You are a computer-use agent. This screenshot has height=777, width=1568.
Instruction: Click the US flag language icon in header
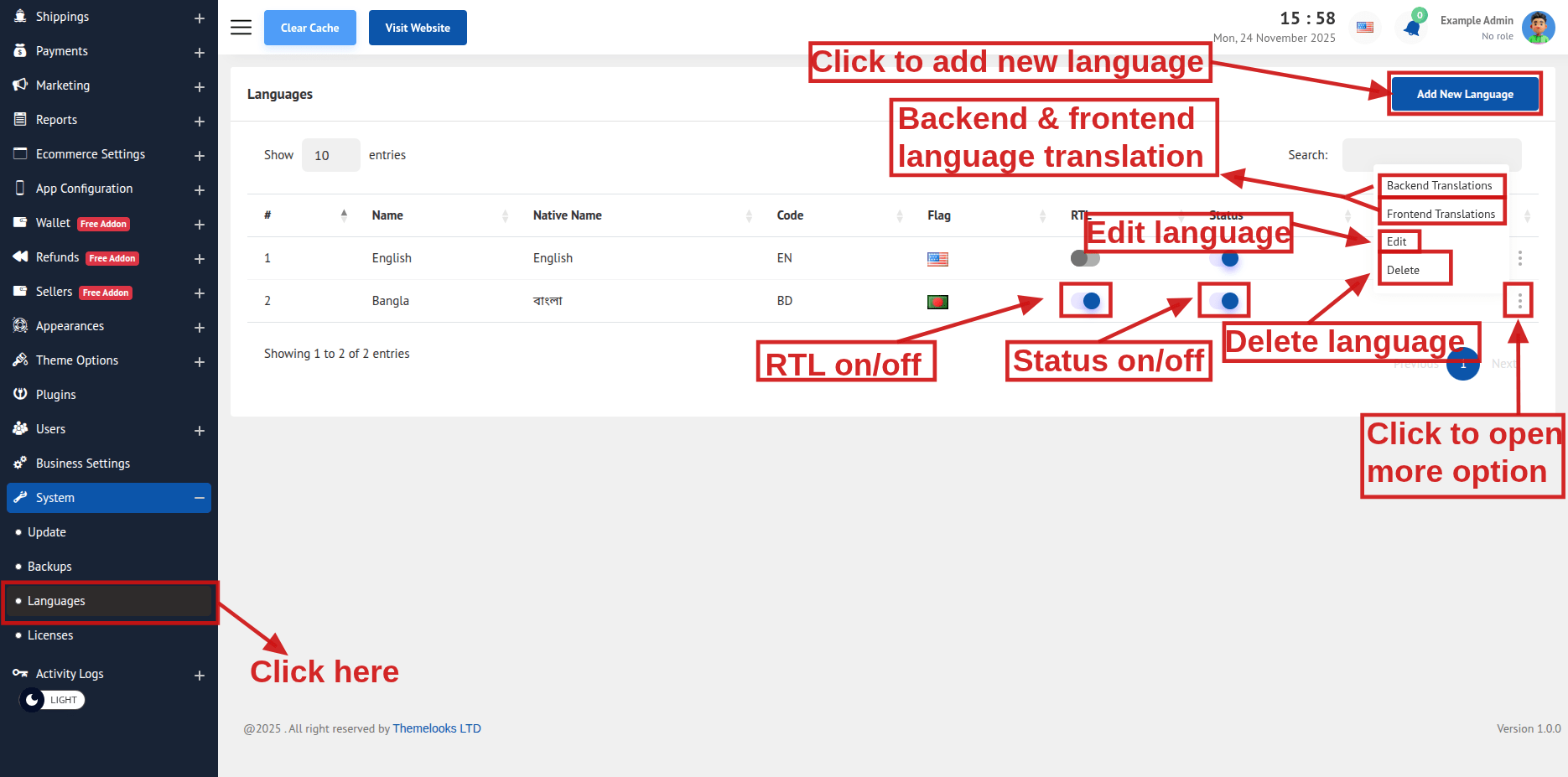[x=1365, y=28]
